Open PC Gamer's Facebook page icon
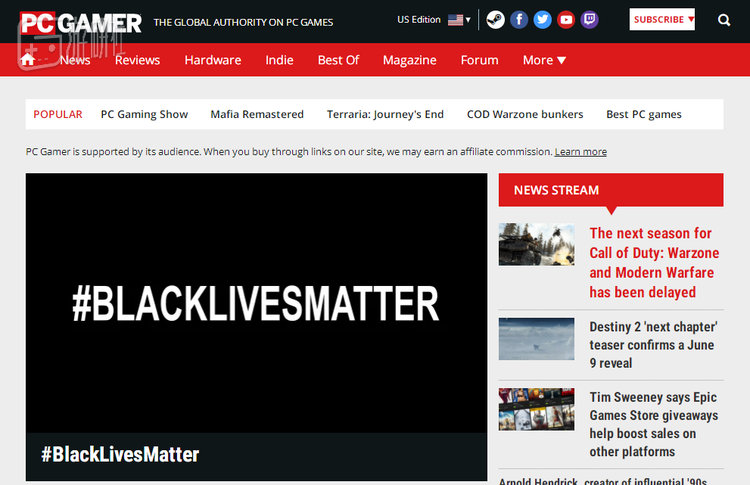This screenshot has width=750, height=485. (x=519, y=20)
